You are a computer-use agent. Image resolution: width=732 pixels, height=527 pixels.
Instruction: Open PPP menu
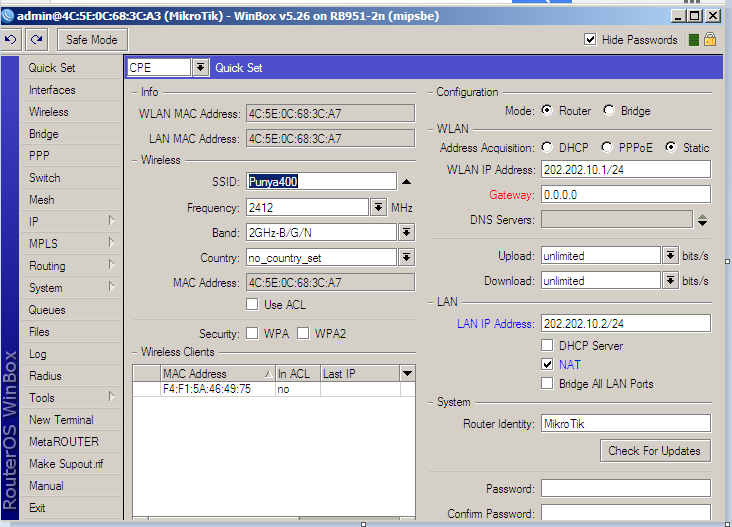pos(71,155)
